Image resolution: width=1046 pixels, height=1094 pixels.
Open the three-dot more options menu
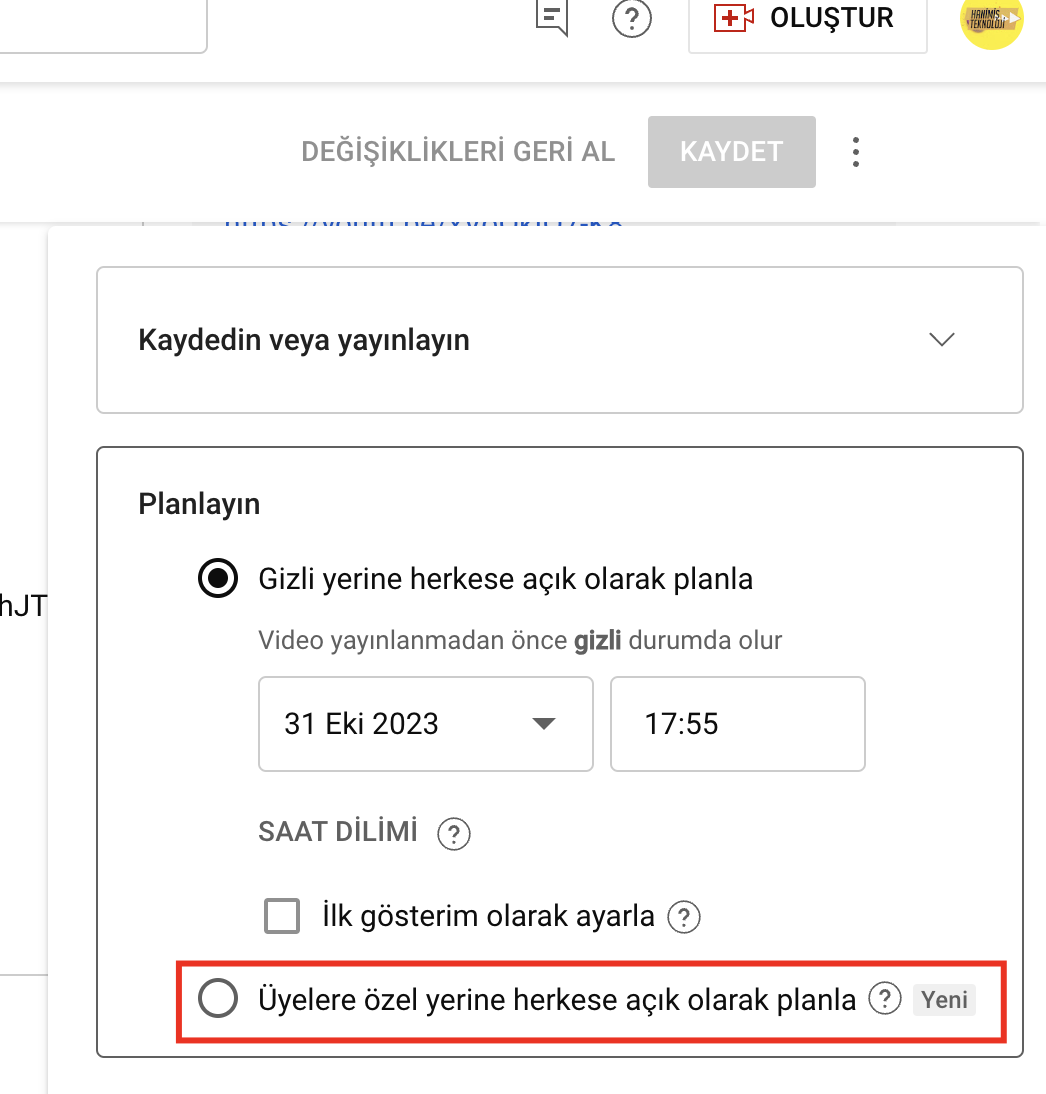click(856, 152)
